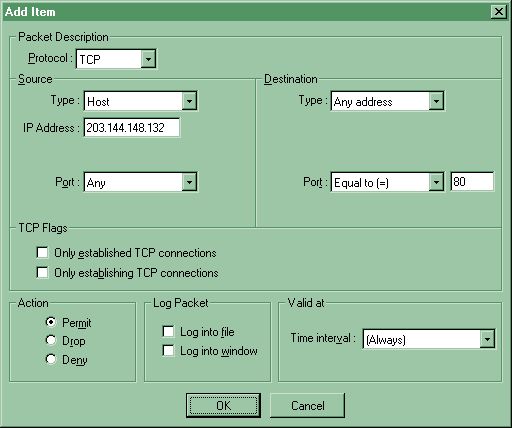
Task: Expand Destination Type dropdown showing Any address
Action: click(387, 101)
